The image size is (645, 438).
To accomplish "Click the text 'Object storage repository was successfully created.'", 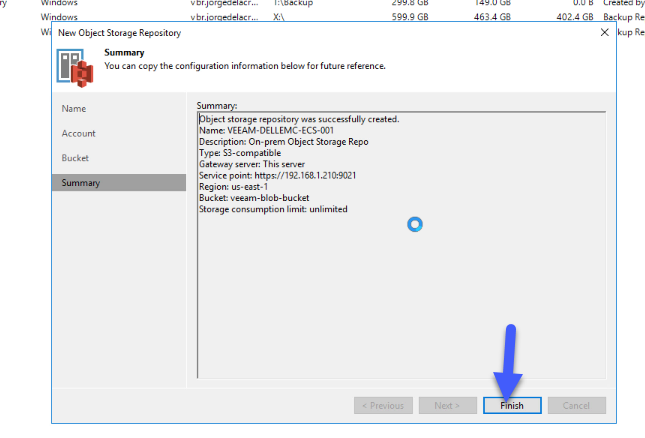I will pyautogui.click(x=299, y=119).
